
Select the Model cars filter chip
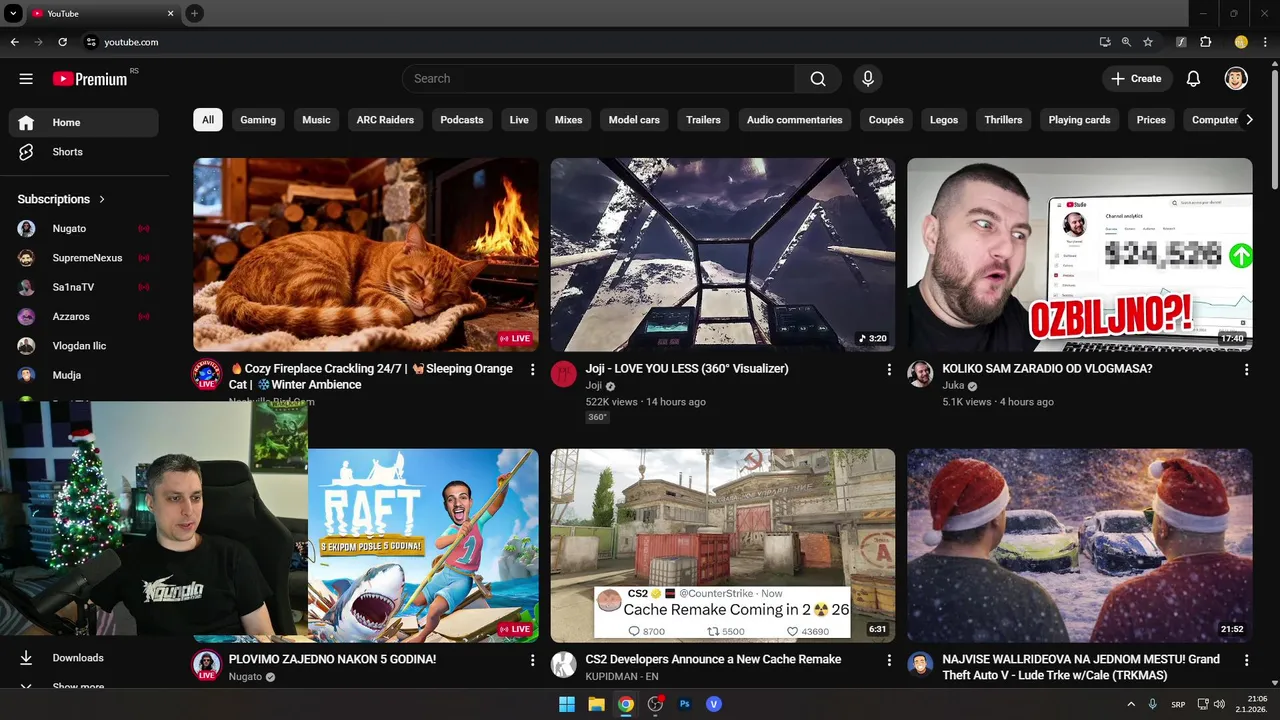634,120
